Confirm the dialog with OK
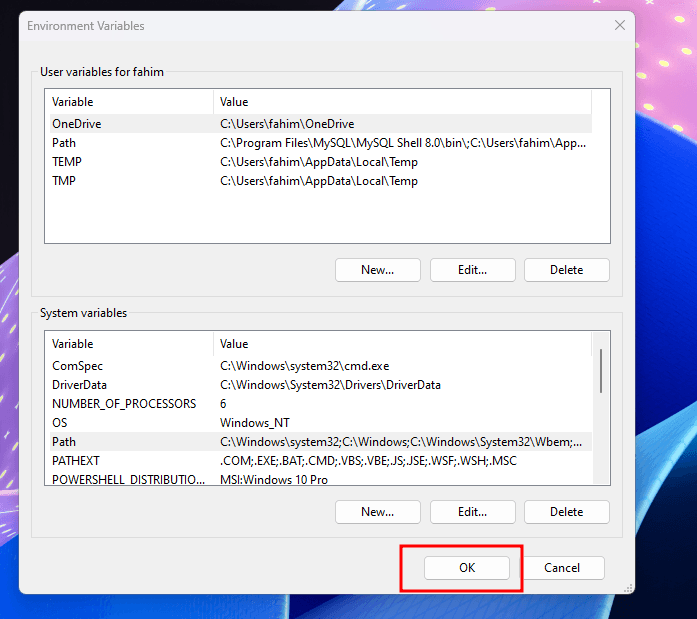 [467, 567]
